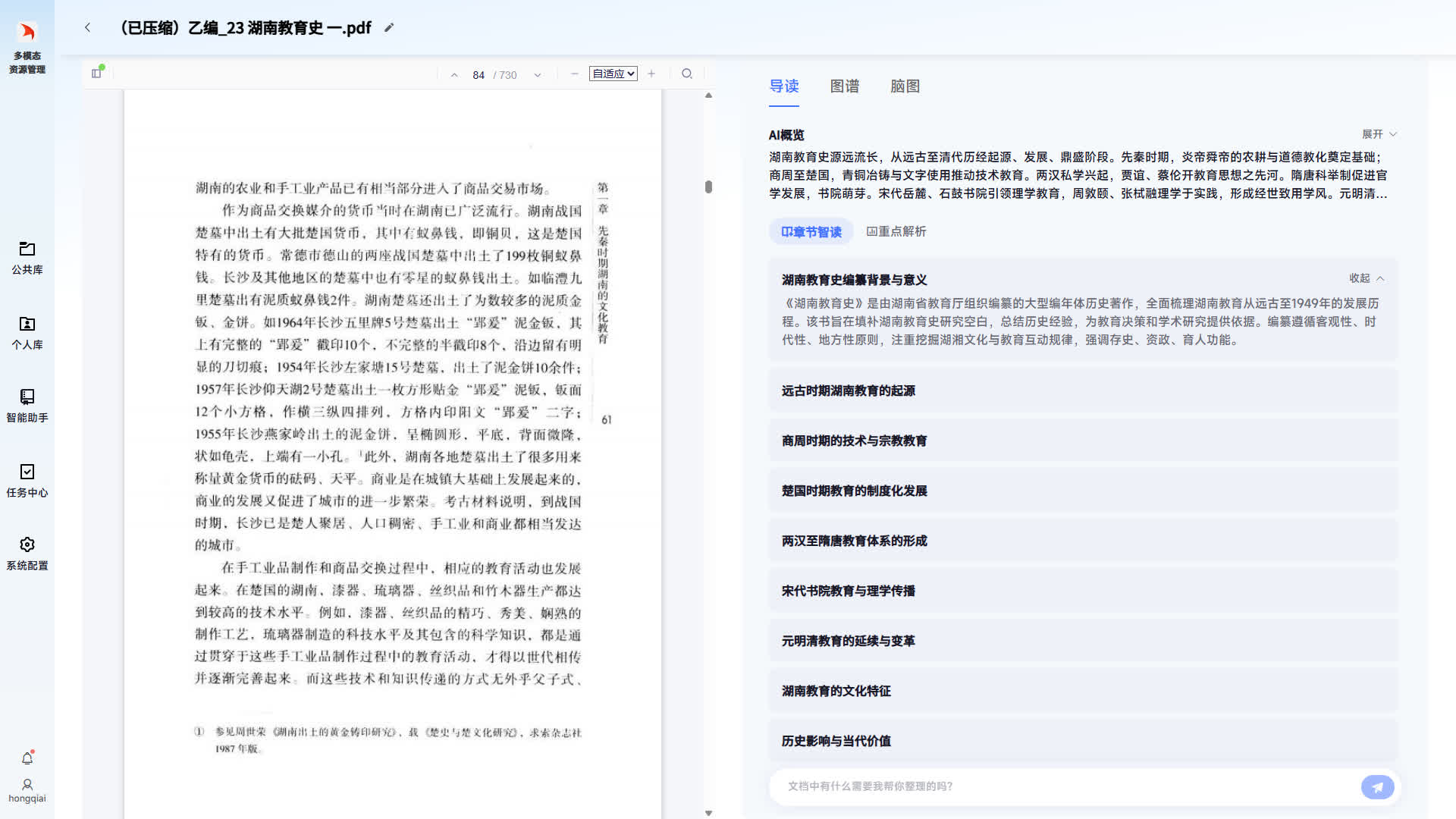Expand 商周时期的技术与宗教教育 section
This screenshot has height=819, width=1456.
tap(1083, 441)
